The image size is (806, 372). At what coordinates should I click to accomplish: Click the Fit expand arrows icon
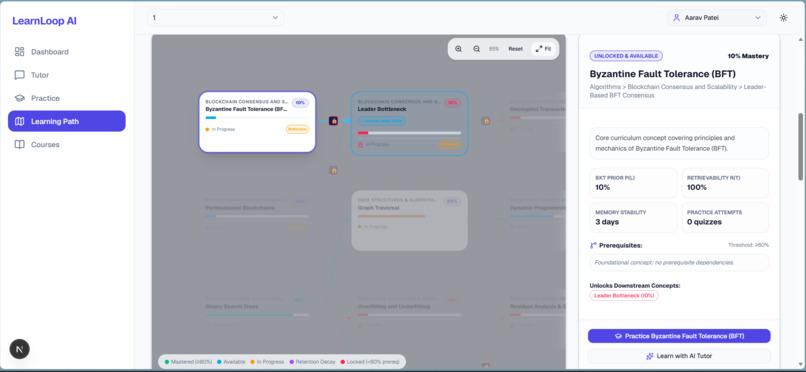click(x=539, y=49)
